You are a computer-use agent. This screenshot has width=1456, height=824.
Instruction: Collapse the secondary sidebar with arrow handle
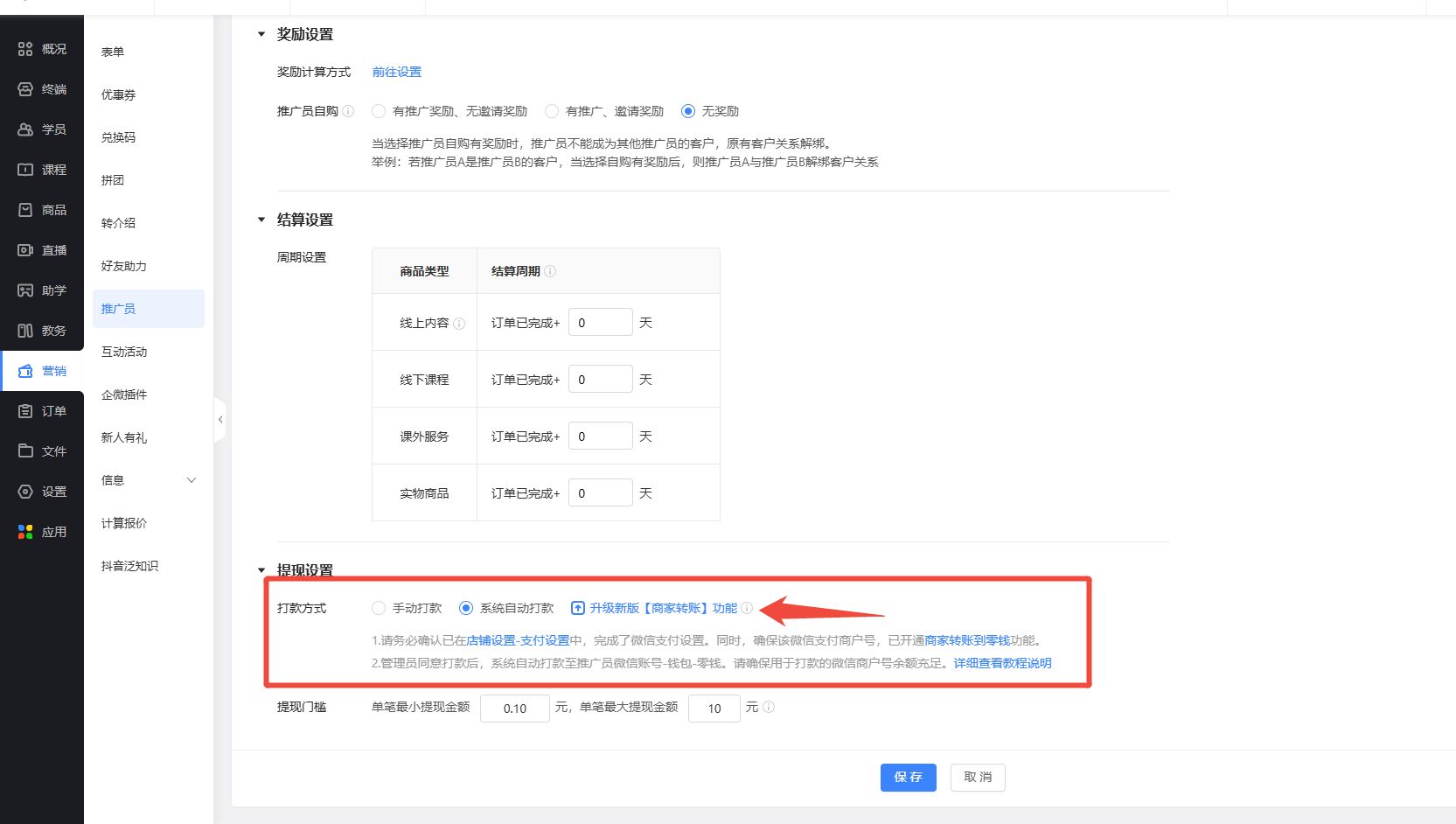click(220, 420)
